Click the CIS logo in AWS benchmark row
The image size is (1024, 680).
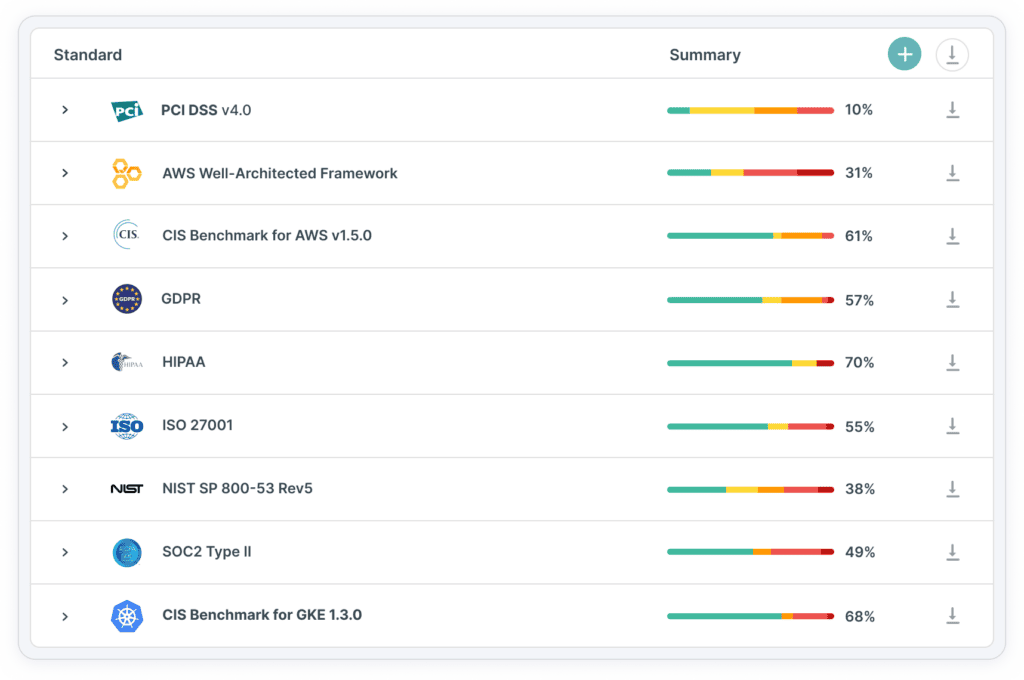click(x=127, y=235)
